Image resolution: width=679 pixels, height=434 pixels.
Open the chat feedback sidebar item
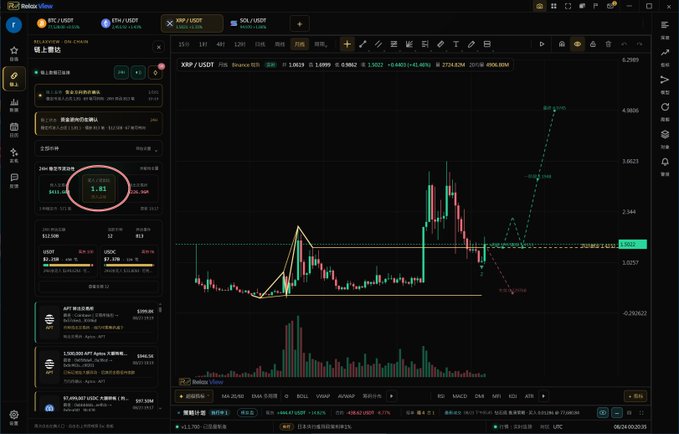[x=14, y=180]
